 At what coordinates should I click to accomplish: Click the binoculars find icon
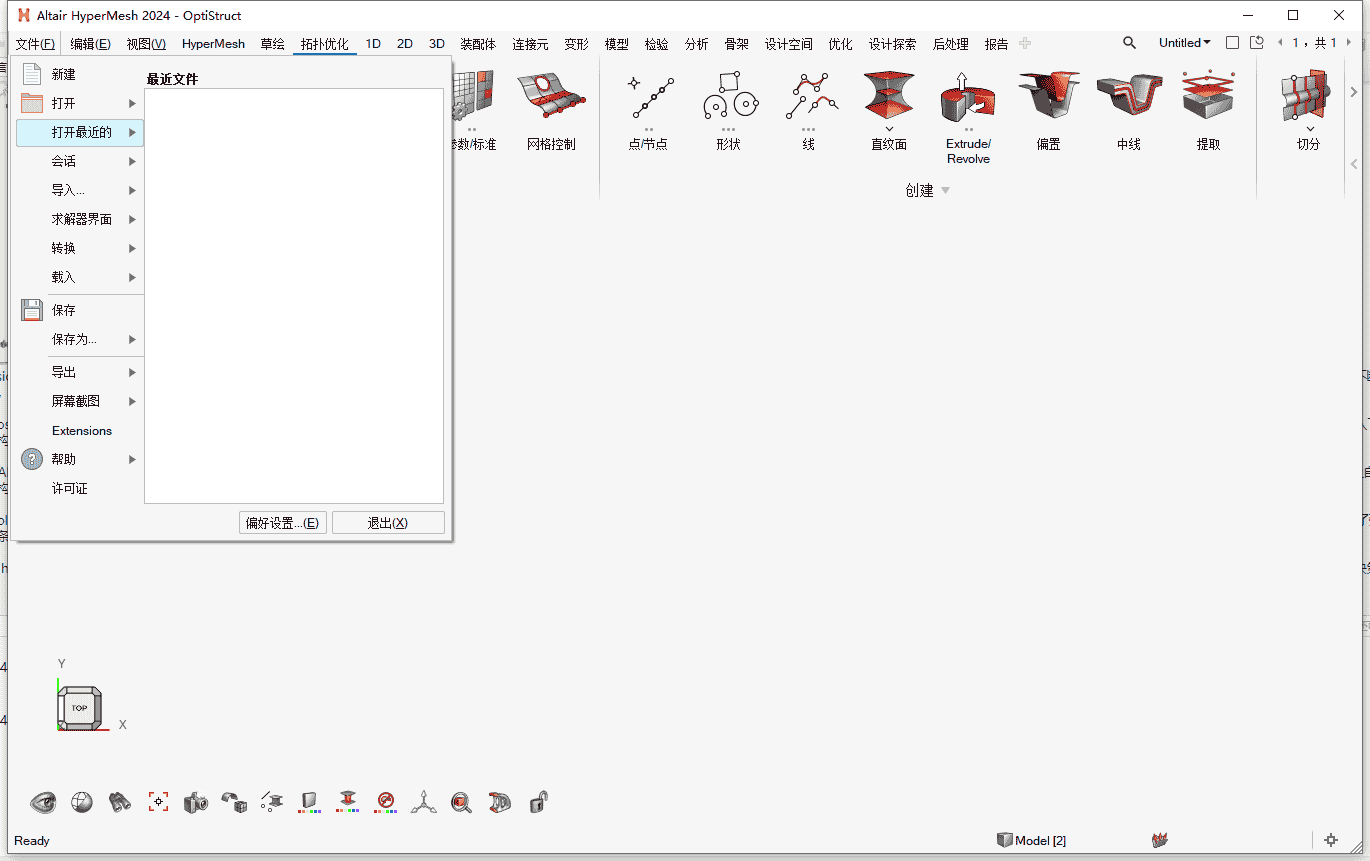pos(120,802)
